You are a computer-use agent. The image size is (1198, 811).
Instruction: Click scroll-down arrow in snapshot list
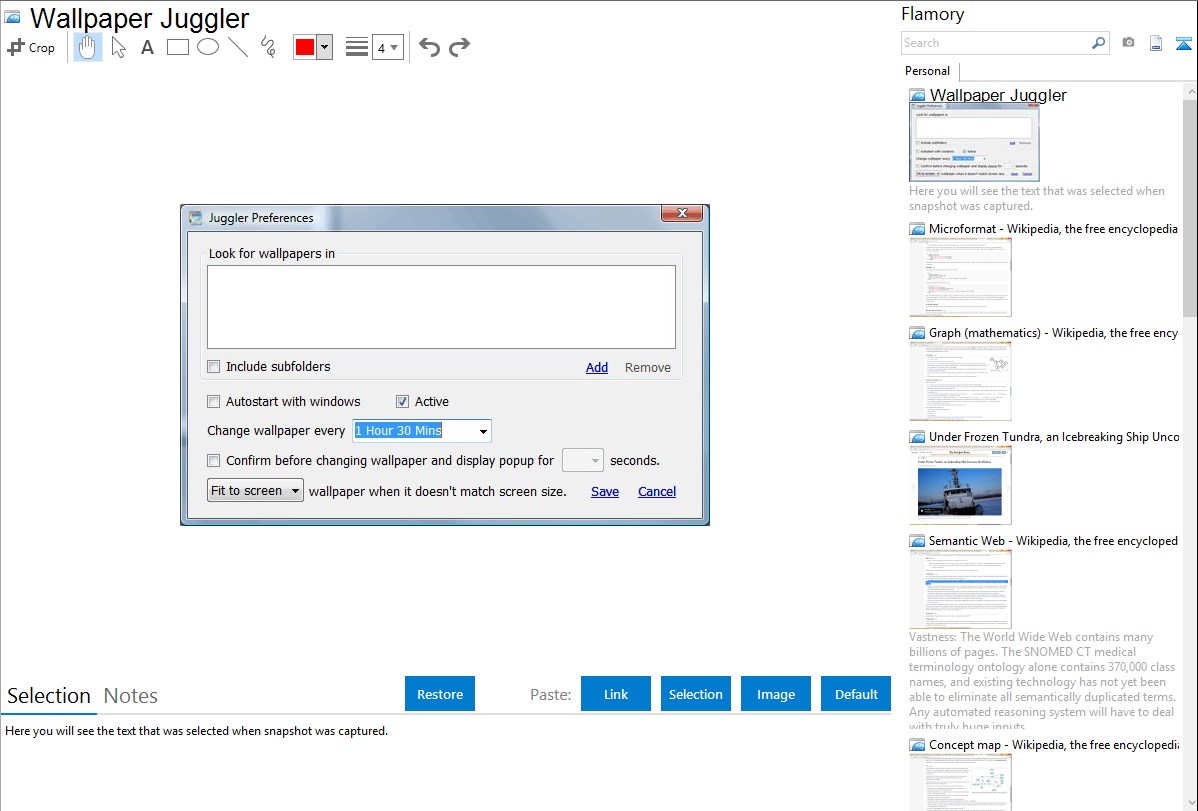click(x=1190, y=803)
